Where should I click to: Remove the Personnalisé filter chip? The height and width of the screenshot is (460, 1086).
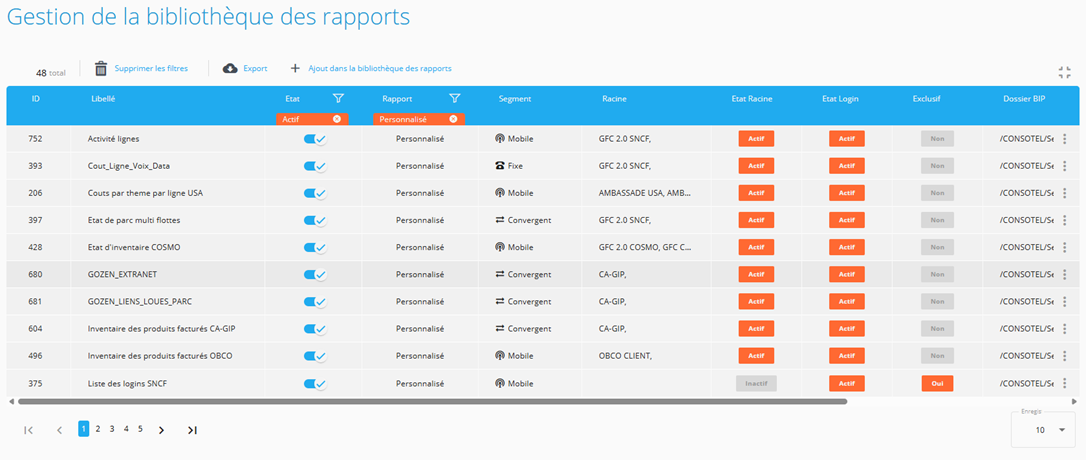(x=453, y=119)
